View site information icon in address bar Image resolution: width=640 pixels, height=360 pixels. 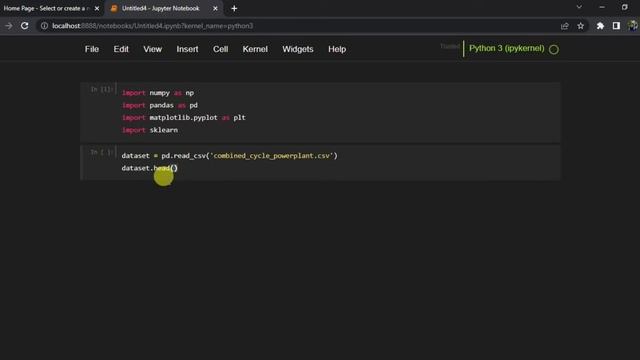pyautogui.click(x=44, y=26)
